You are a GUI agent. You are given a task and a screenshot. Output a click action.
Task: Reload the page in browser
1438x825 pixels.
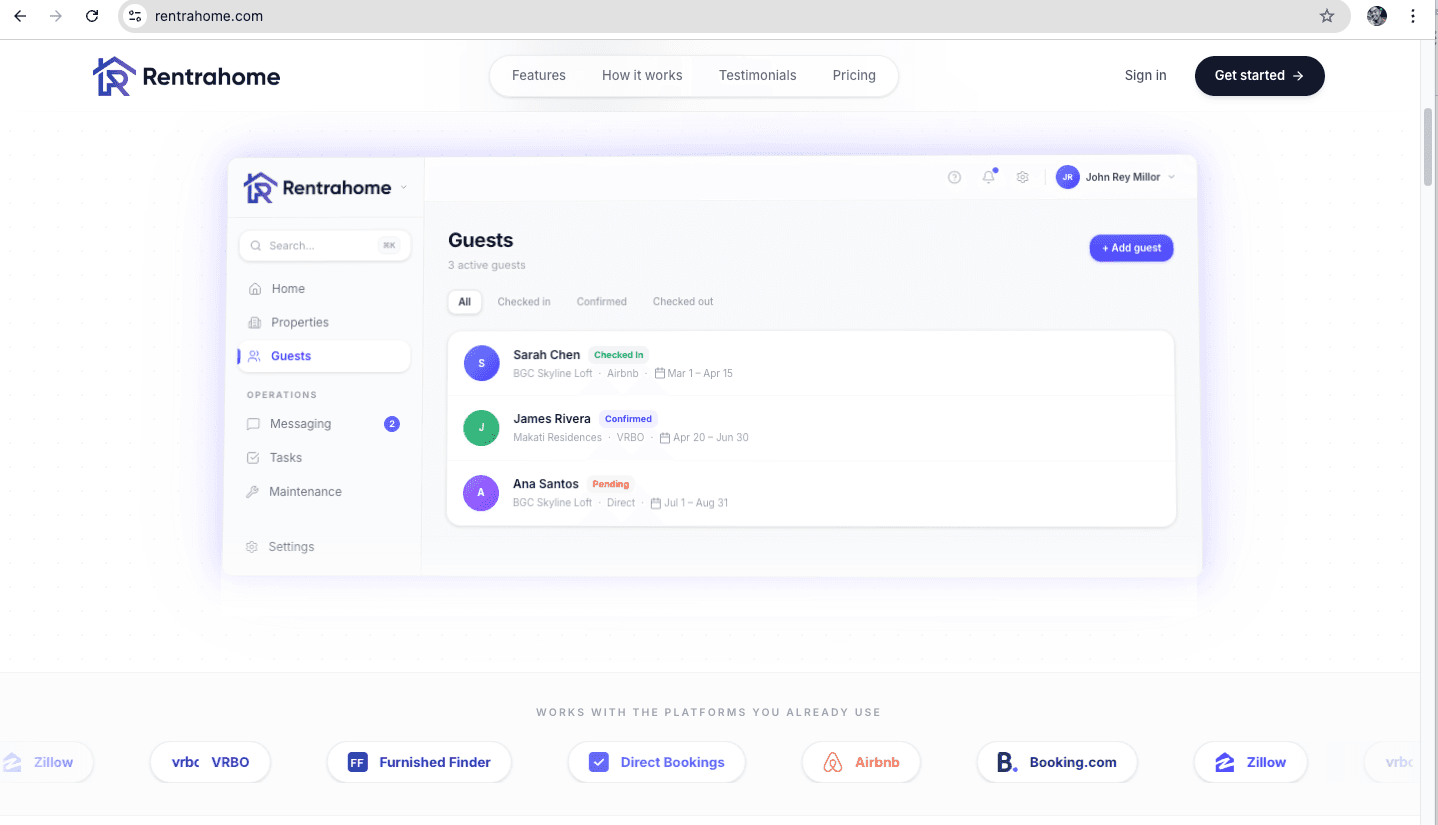click(x=92, y=16)
